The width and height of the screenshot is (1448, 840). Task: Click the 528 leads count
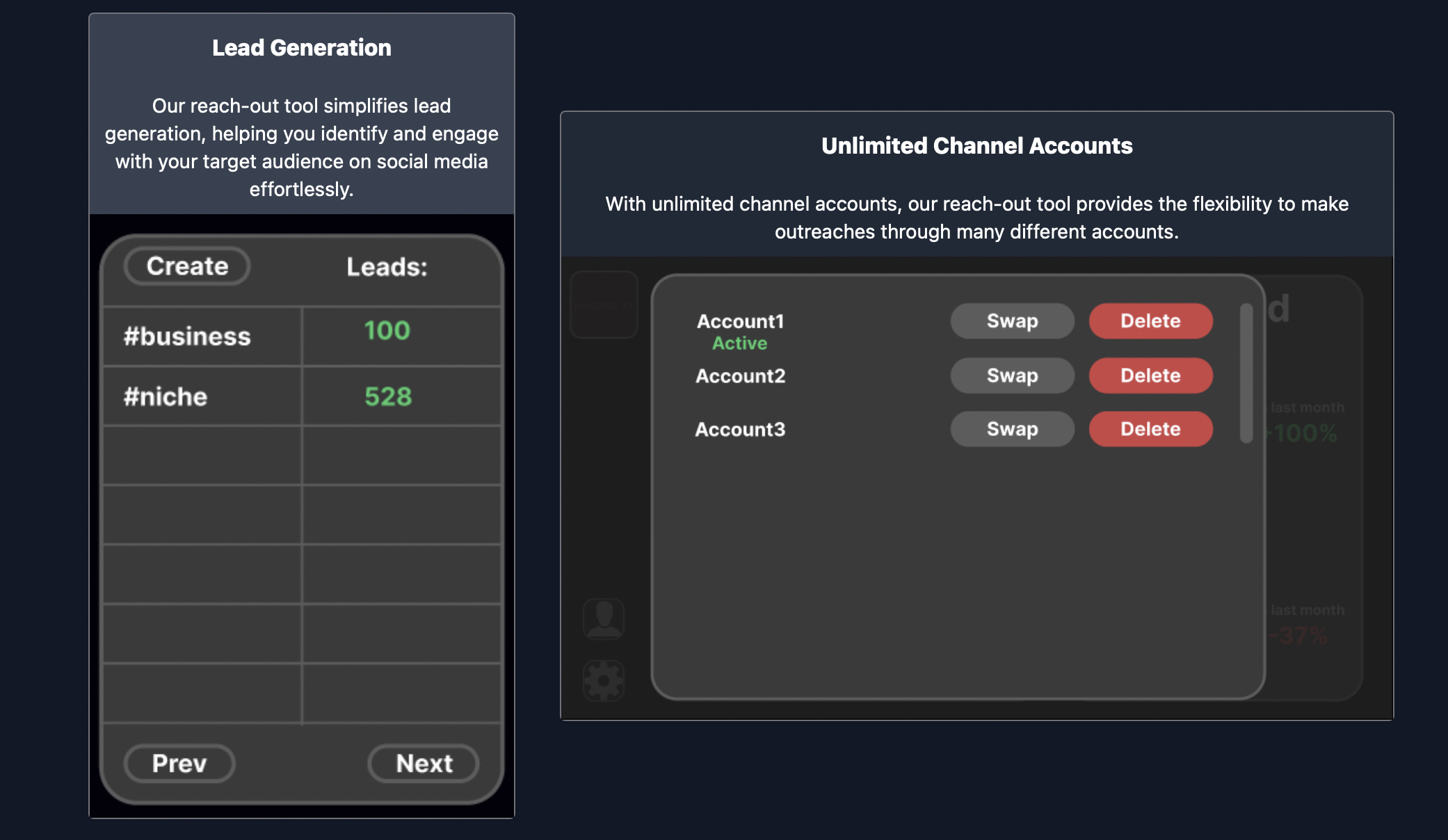pyautogui.click(x=388, y=396)
